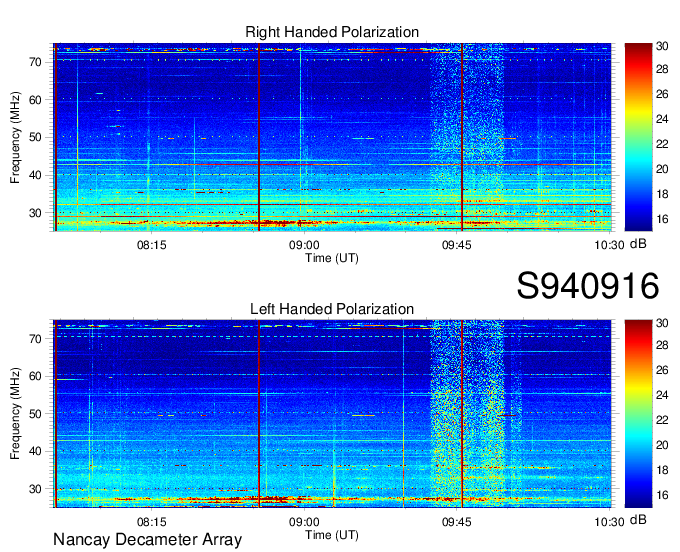Viewport: 680px width, 552px height.
Task: Click the 22 dB value on Left Handed colorbar
Action: [662, 420]
